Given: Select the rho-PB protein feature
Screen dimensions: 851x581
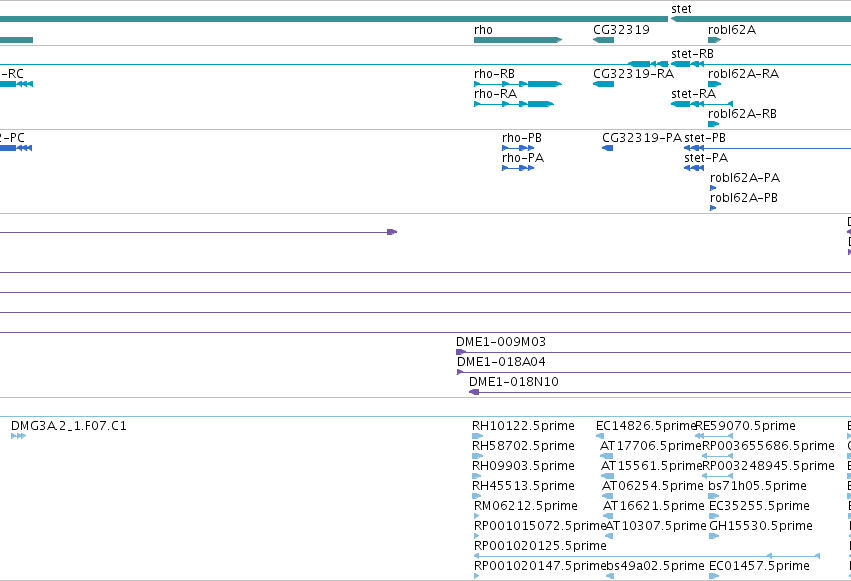Looking at the screenshot, I should coord(518,148).
